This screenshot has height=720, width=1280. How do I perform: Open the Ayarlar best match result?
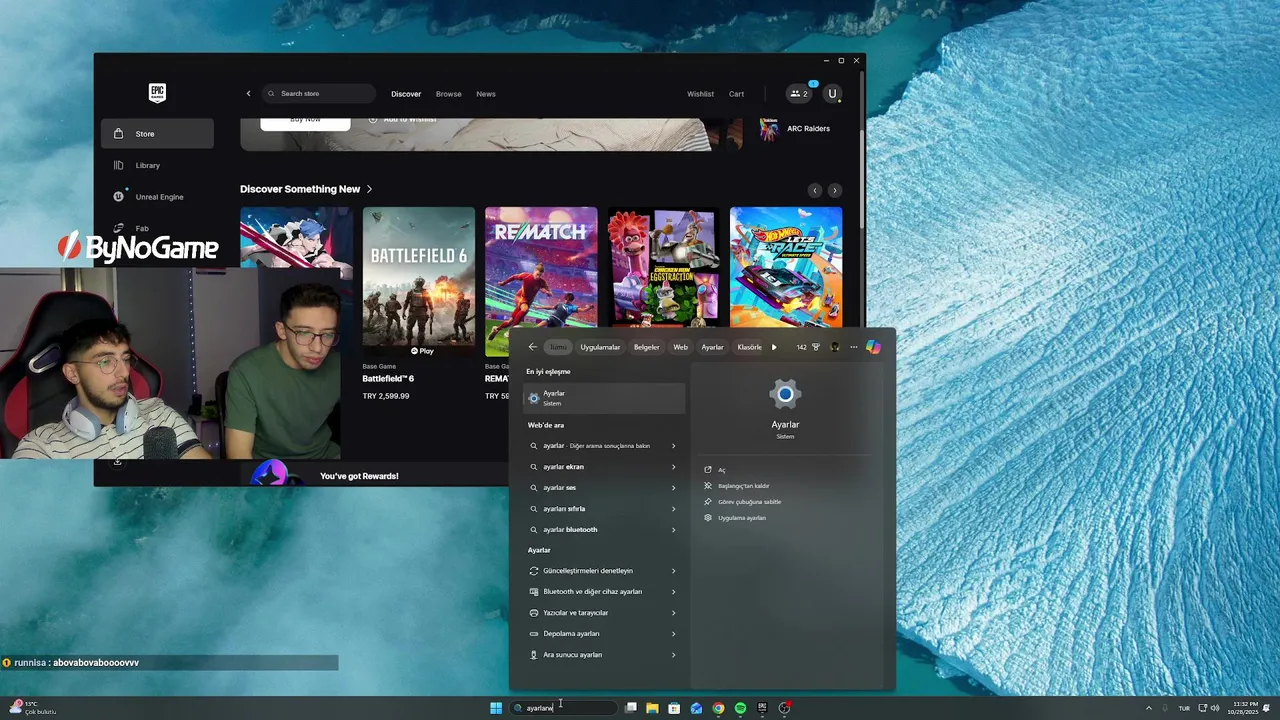(x=604, y=398)
